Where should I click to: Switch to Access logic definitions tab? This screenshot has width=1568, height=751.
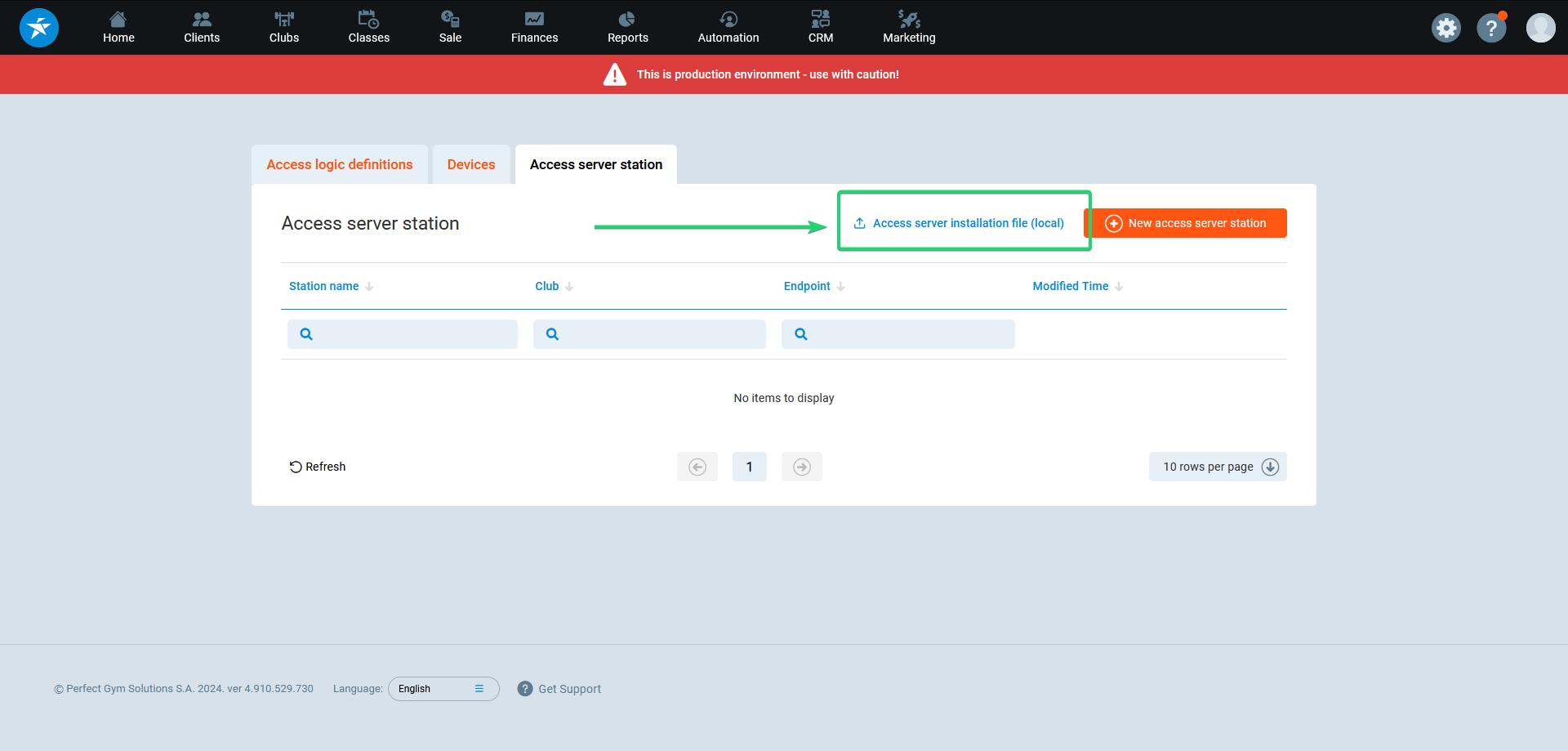click(340, 164)
